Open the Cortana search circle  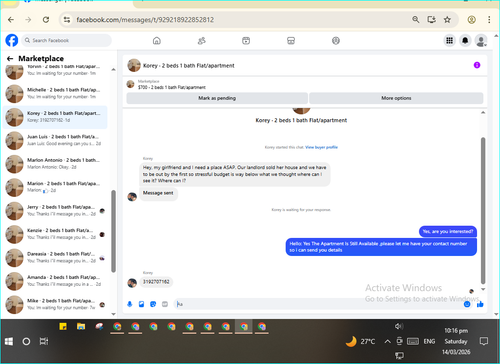point(26,341)
